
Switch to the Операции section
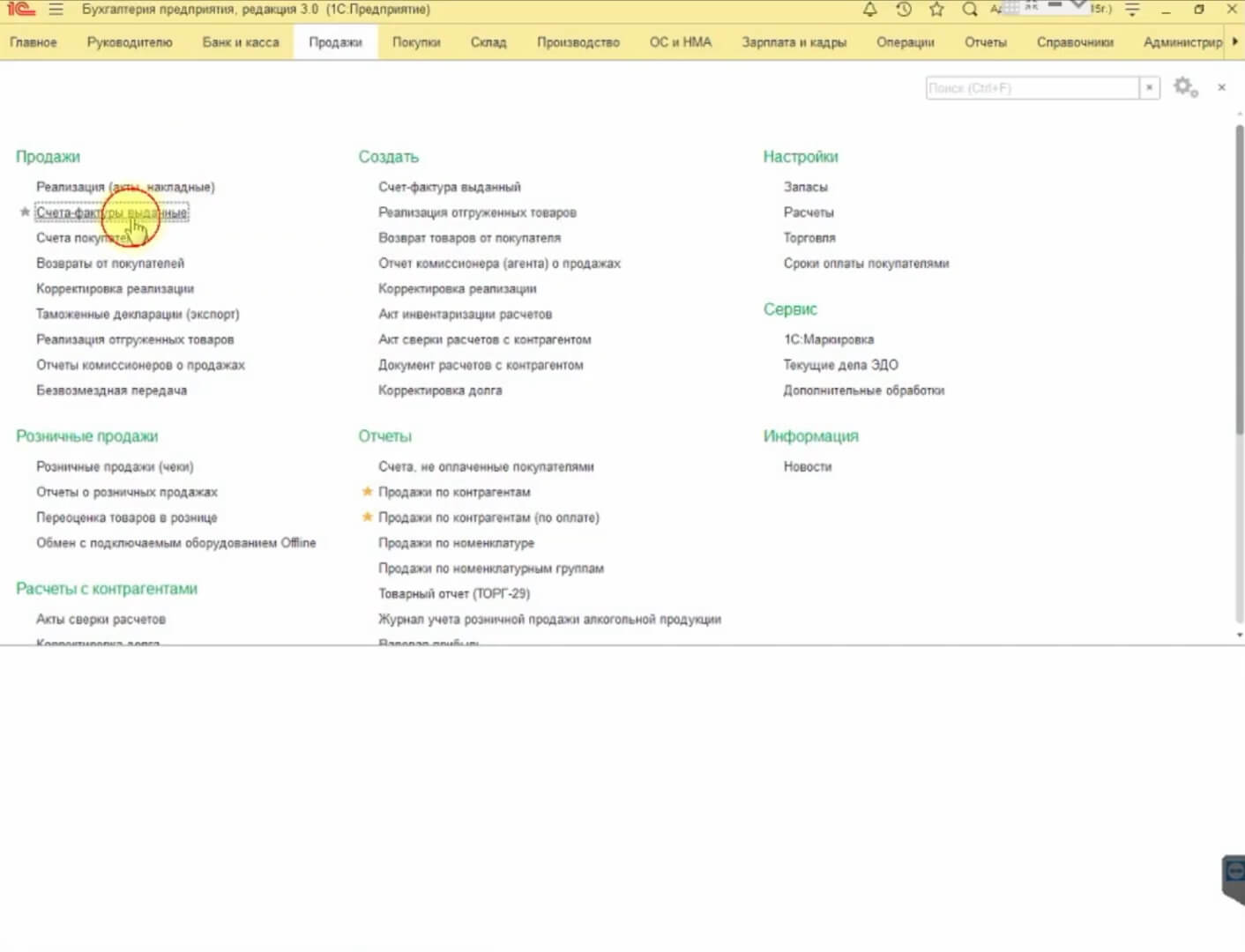[906, 42]
